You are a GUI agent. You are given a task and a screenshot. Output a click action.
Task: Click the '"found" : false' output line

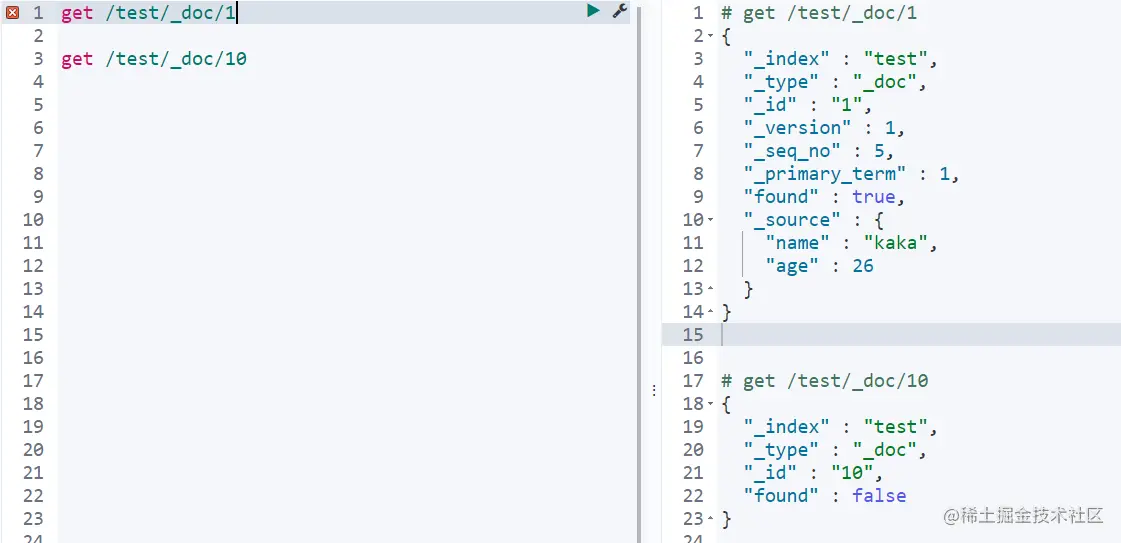(824, 495)
